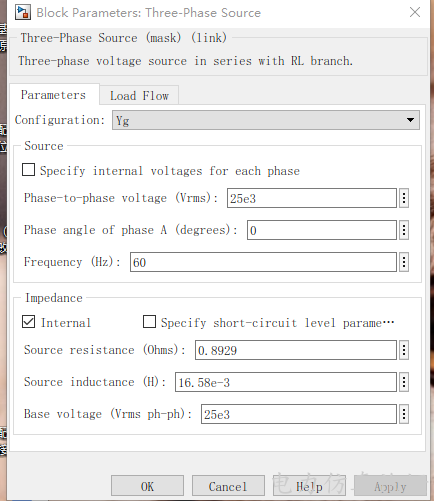Confirm settings with the OK button
The width and height of the screenshot is (434, 501).
point(147,486)
